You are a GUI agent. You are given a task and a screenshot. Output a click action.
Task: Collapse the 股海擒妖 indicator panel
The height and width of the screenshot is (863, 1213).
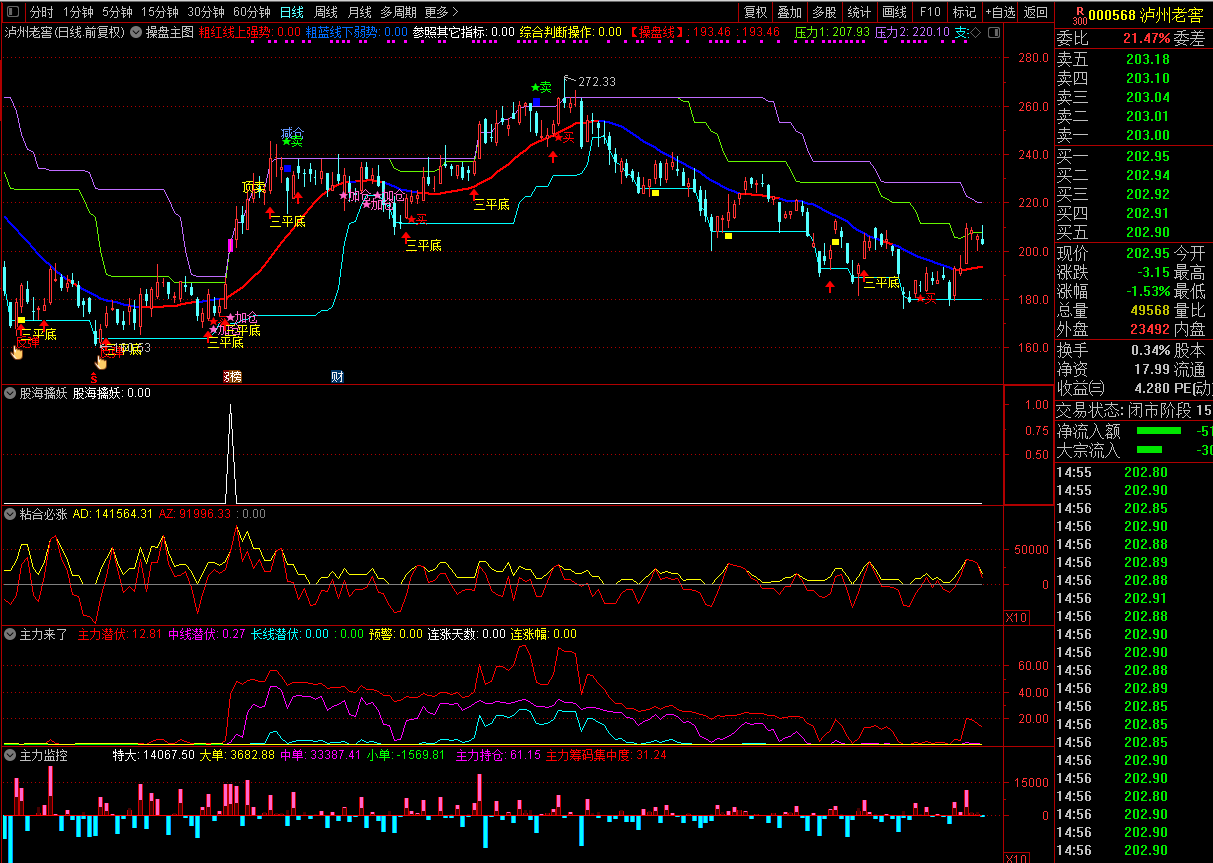[11, 393]
